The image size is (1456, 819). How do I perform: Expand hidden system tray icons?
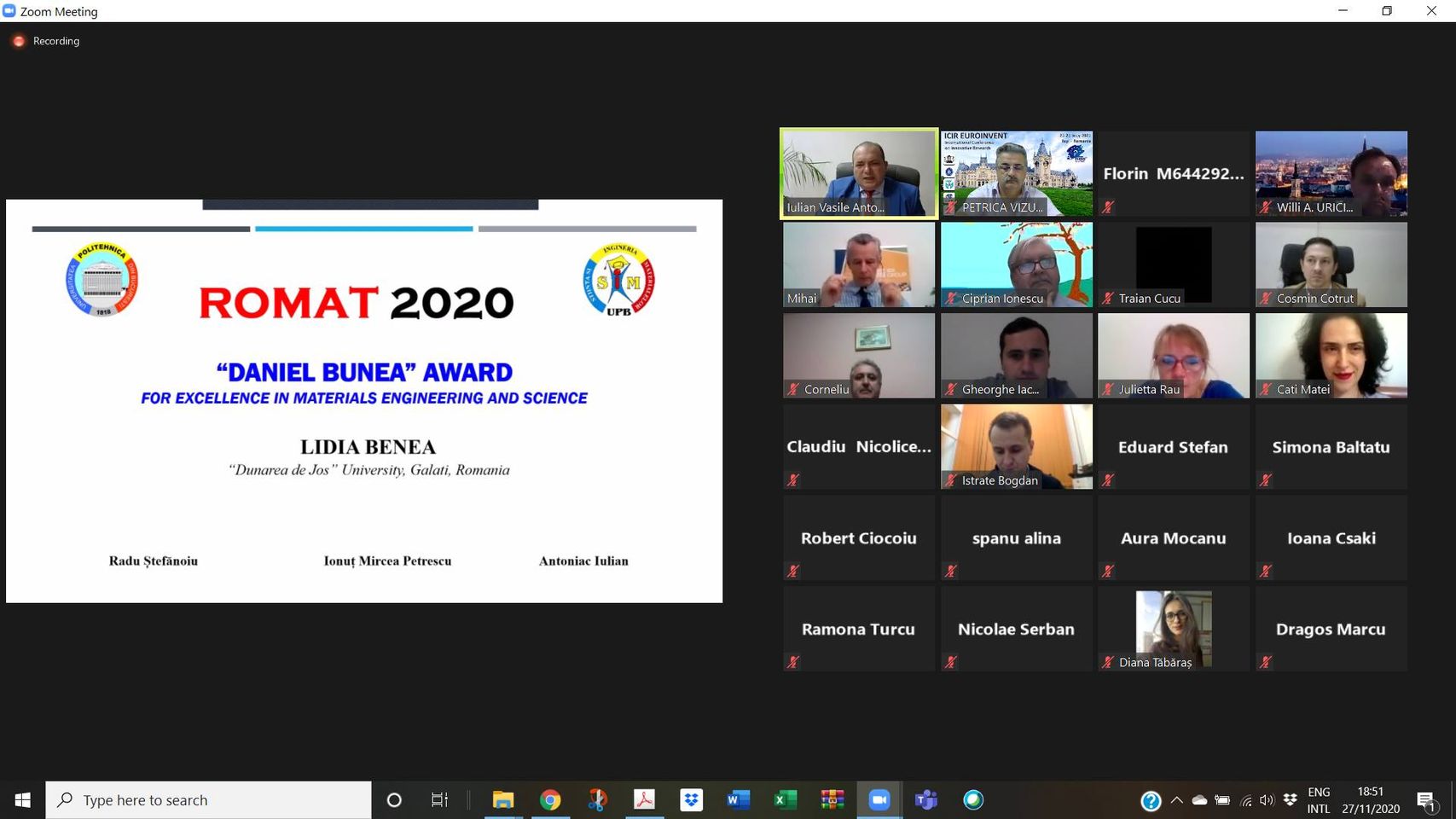[x=1177, y=800]
